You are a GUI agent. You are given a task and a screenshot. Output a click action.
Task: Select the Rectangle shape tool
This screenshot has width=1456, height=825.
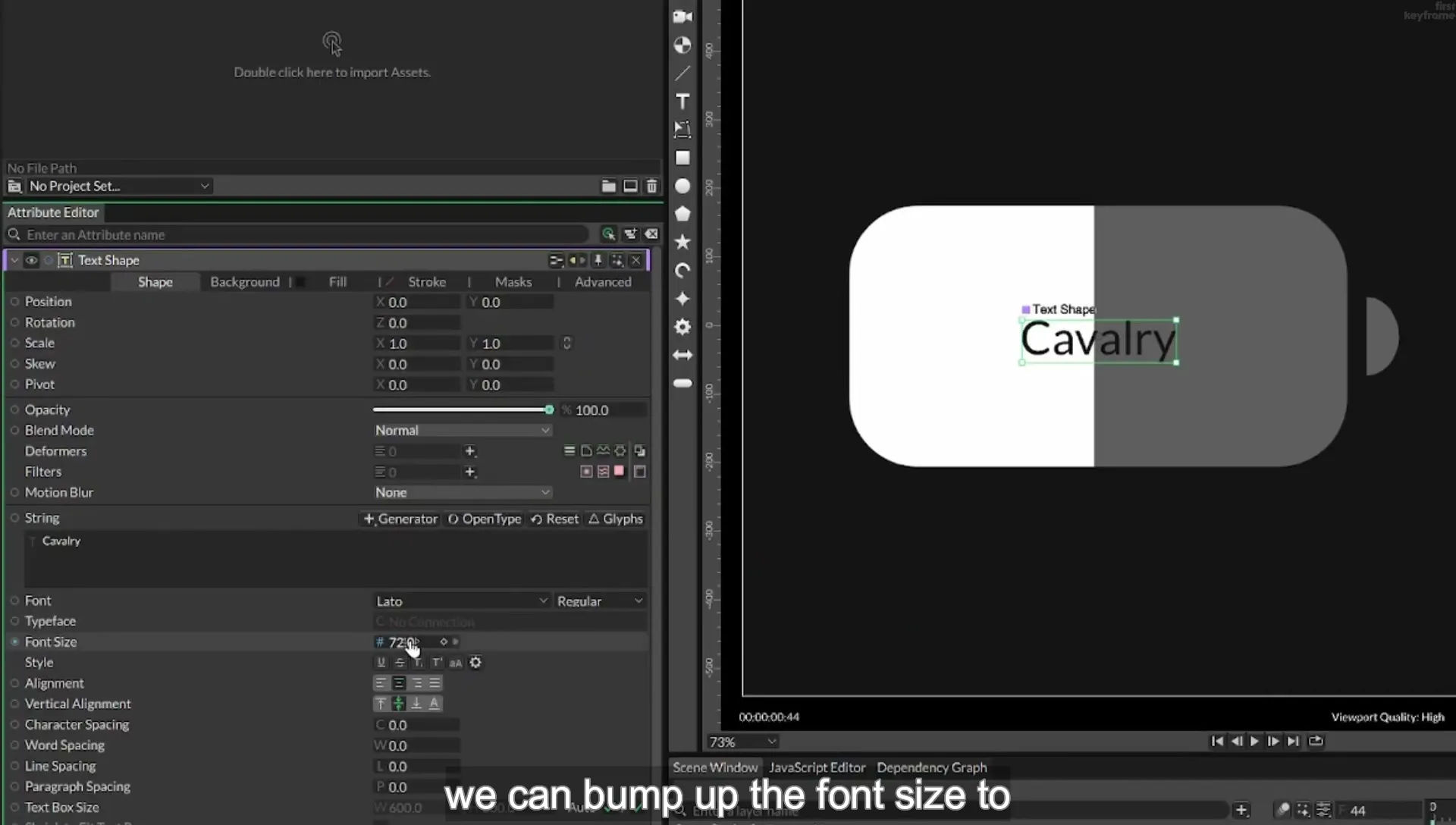pyautogui.click(x=682, y=158)
